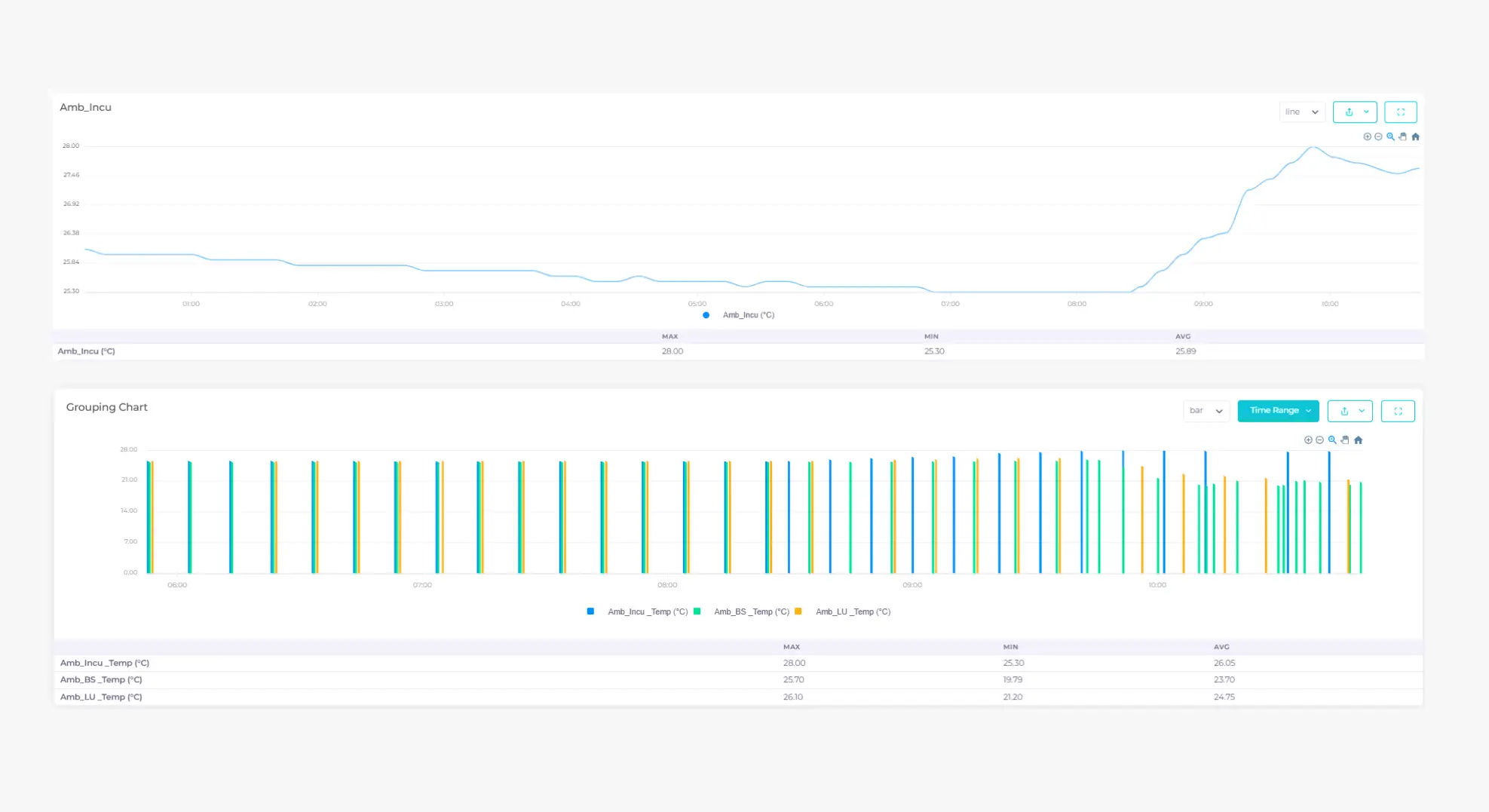The image size is (1489, 812).
Task: Zoom in on the Grouping Chart
Action: pos(1308,440)
